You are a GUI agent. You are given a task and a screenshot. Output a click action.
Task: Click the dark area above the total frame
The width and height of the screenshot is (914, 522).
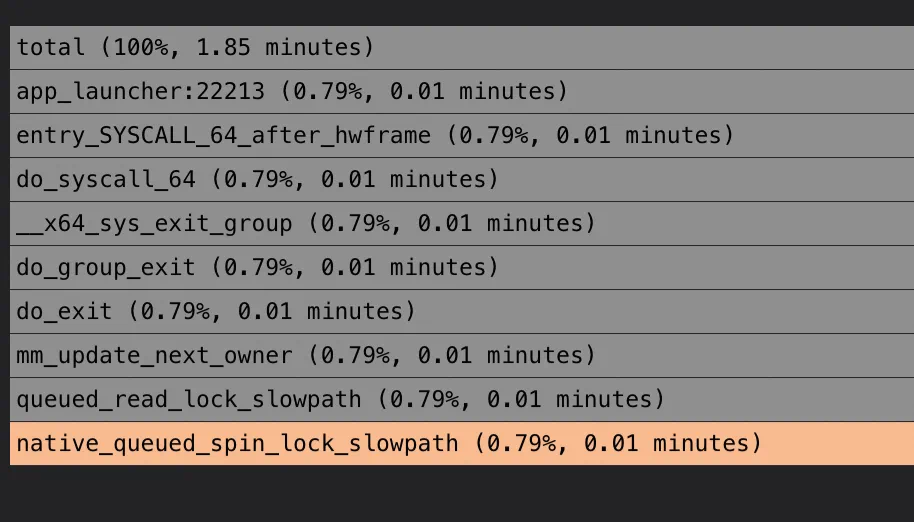tap(457, 12)
